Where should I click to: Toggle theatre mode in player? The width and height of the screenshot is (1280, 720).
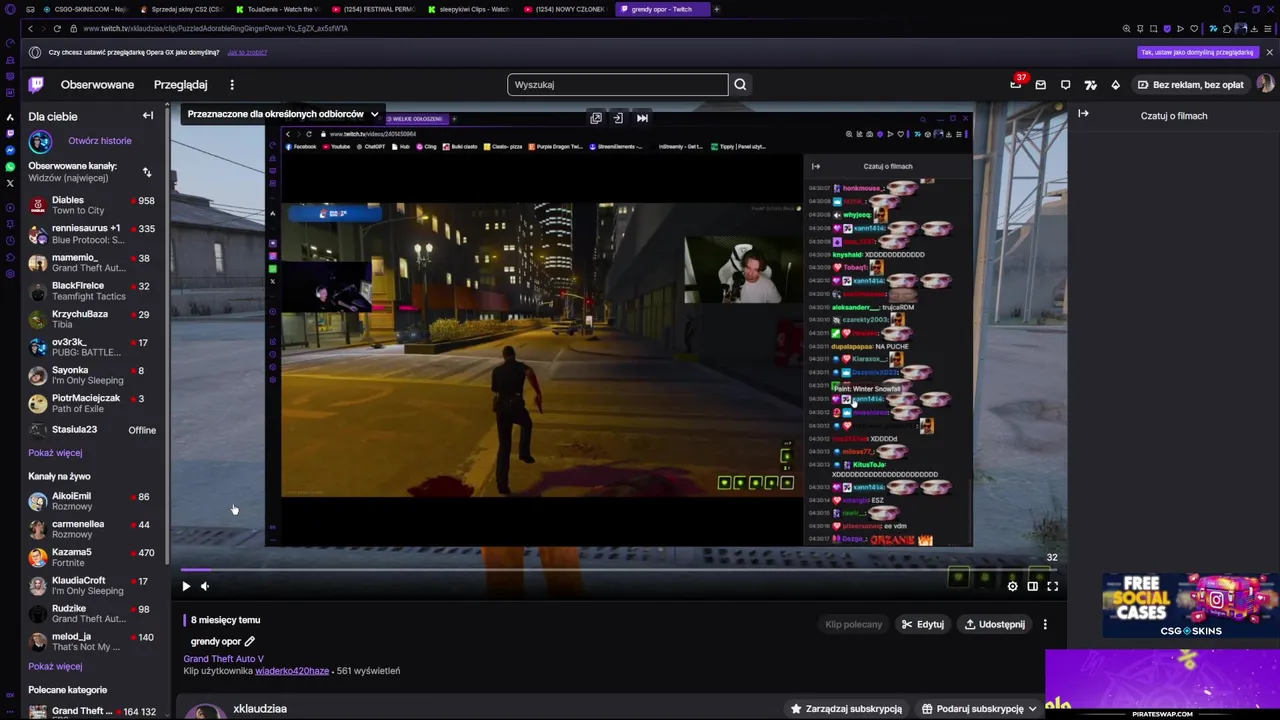[x=1033, y=587]
